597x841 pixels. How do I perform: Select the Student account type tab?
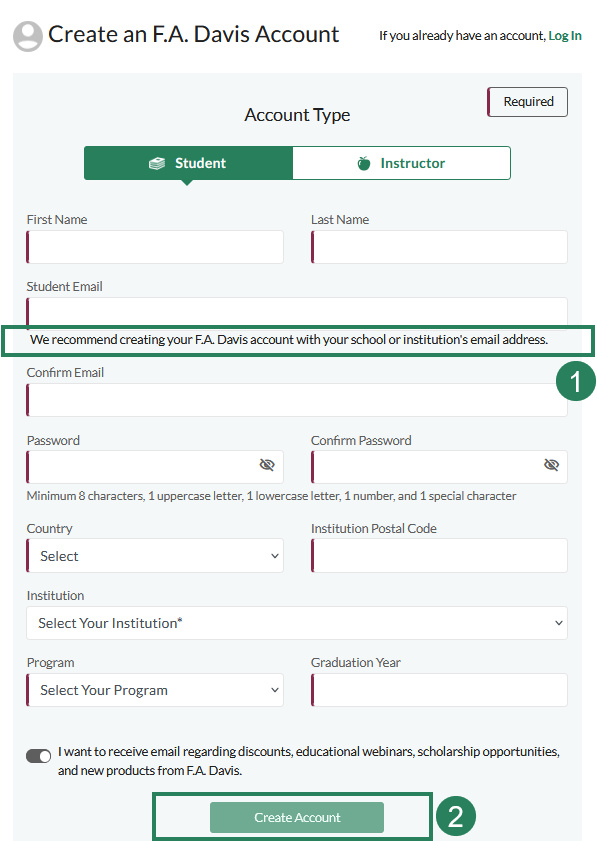(x=188, y=162)
